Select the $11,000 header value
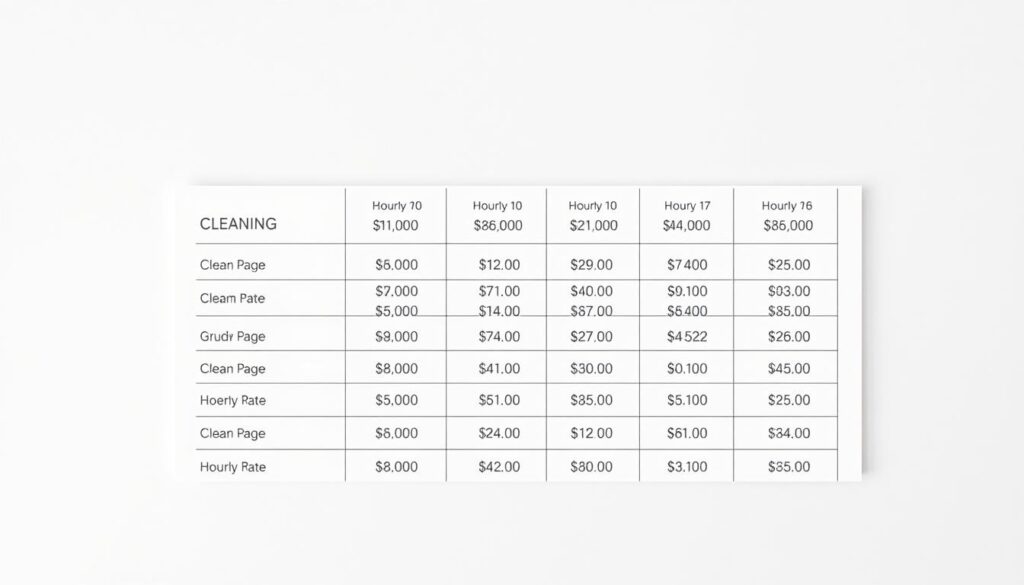Screen dimensions: 1024x585 [x=396, y=226]
